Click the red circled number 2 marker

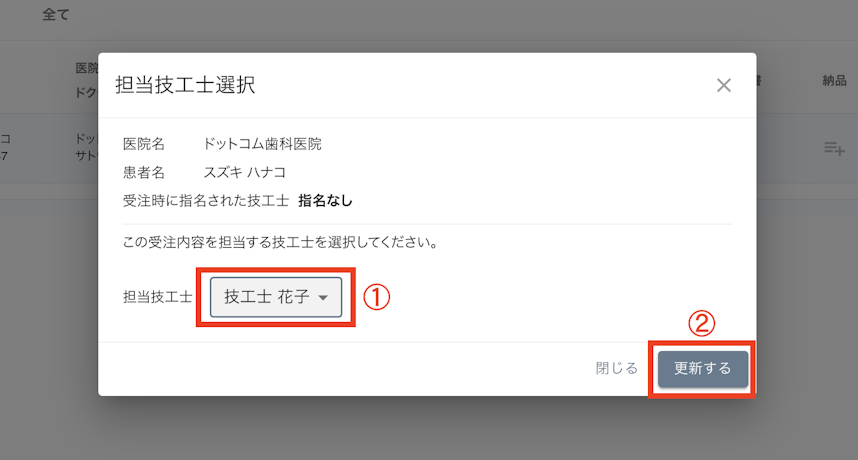pyautogui.click(x=702, y=323)
